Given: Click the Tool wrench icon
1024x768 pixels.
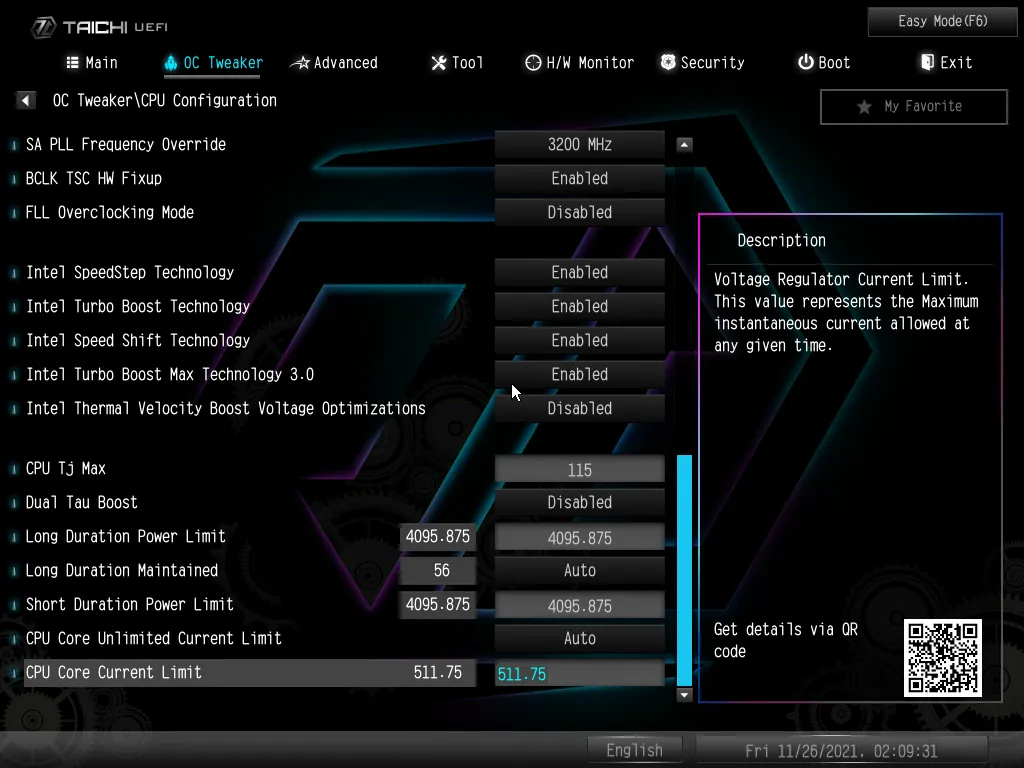Looking at the screenshot, I should click(x=439, y=63).
